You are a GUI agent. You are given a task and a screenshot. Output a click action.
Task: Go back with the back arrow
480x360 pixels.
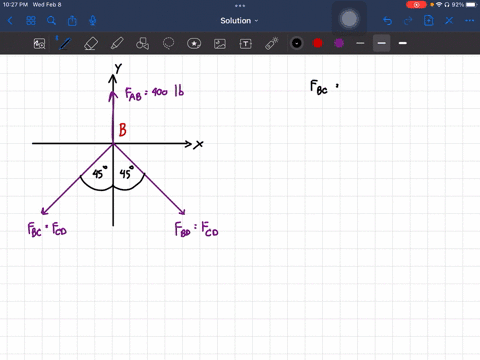tap(10, 21)
